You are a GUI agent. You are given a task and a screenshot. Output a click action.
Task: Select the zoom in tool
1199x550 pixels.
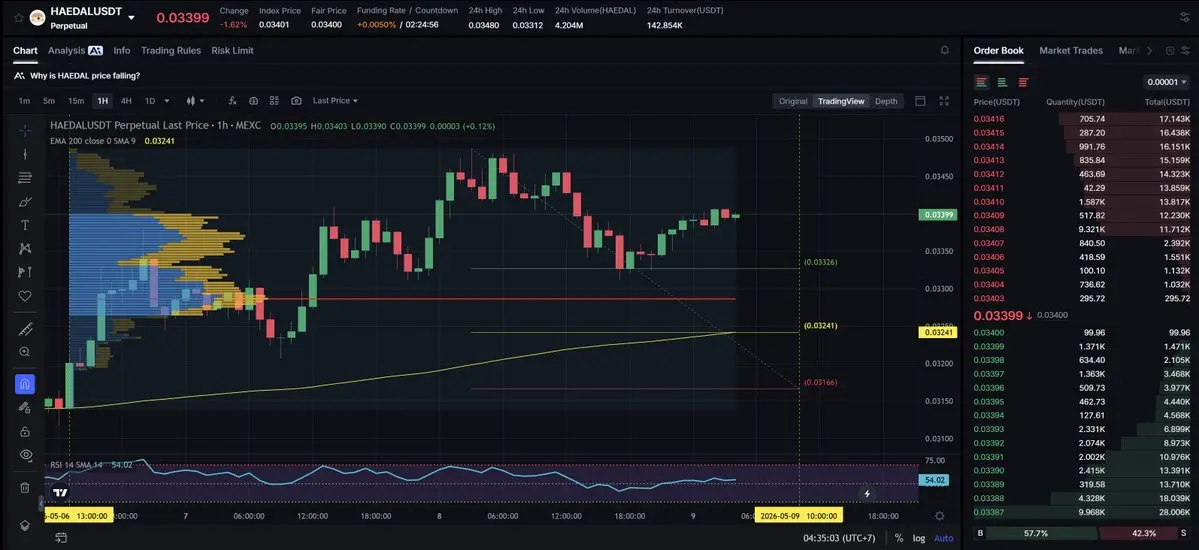tap(24, 352)
